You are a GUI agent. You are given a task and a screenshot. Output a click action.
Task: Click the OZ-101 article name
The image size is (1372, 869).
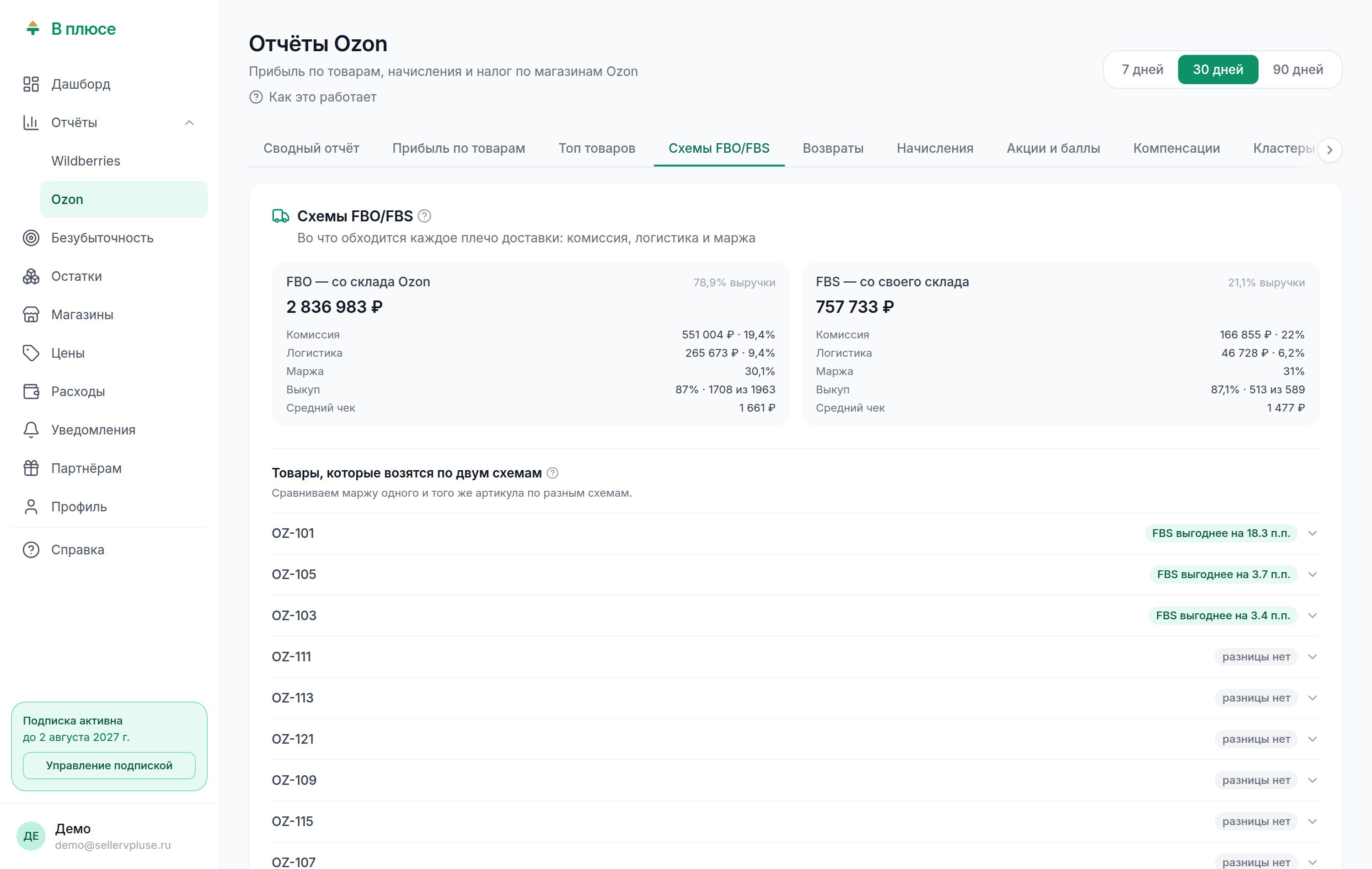[293, 533]
